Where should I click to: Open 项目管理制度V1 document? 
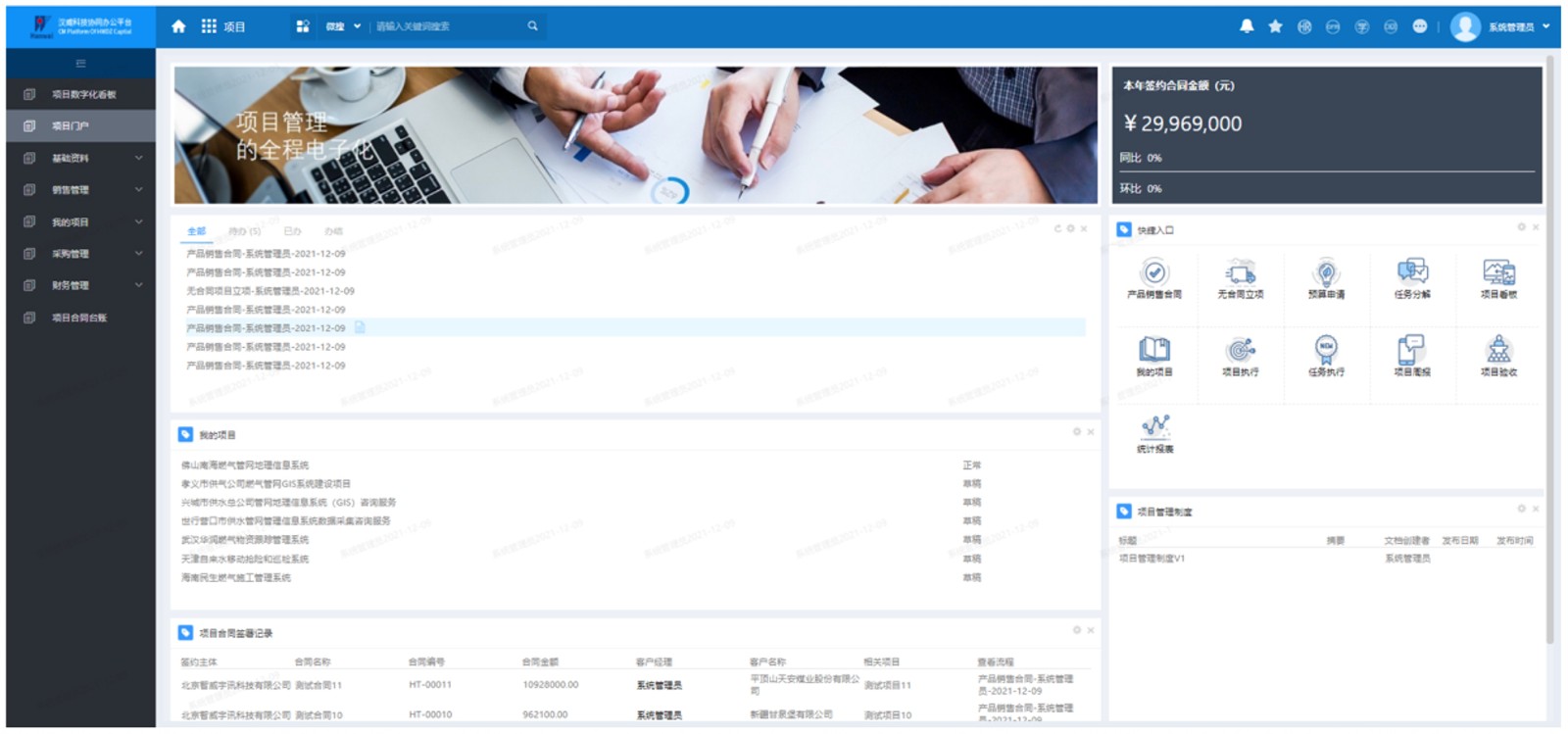[x=1151, y=559]
